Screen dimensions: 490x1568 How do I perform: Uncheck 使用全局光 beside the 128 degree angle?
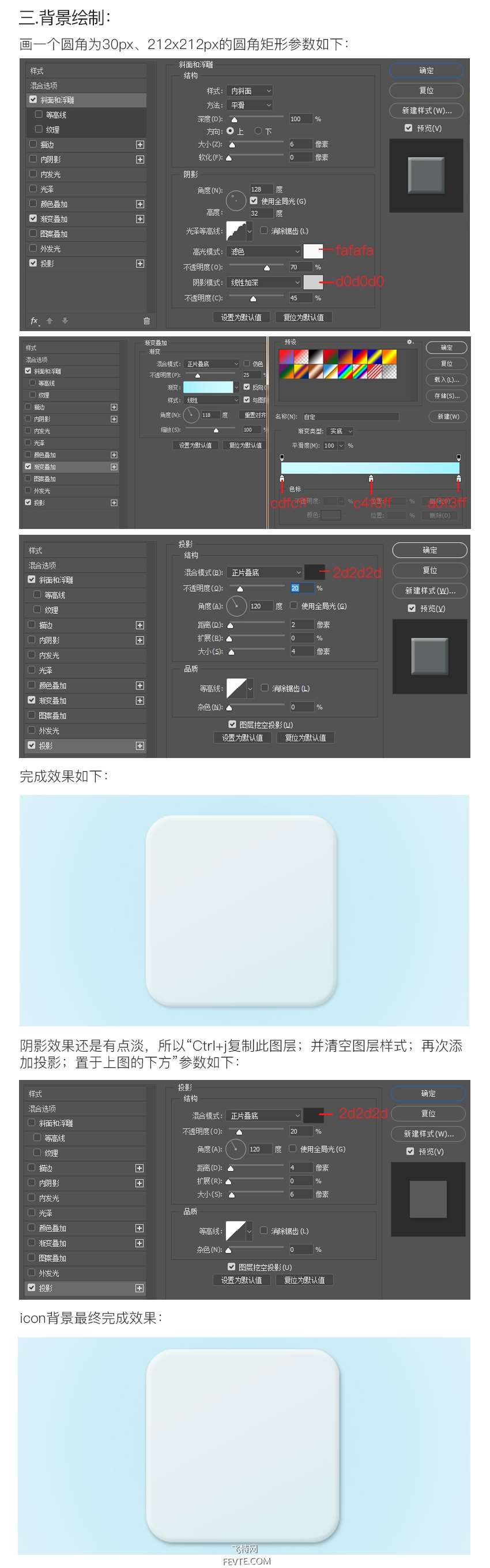[254, 201]
